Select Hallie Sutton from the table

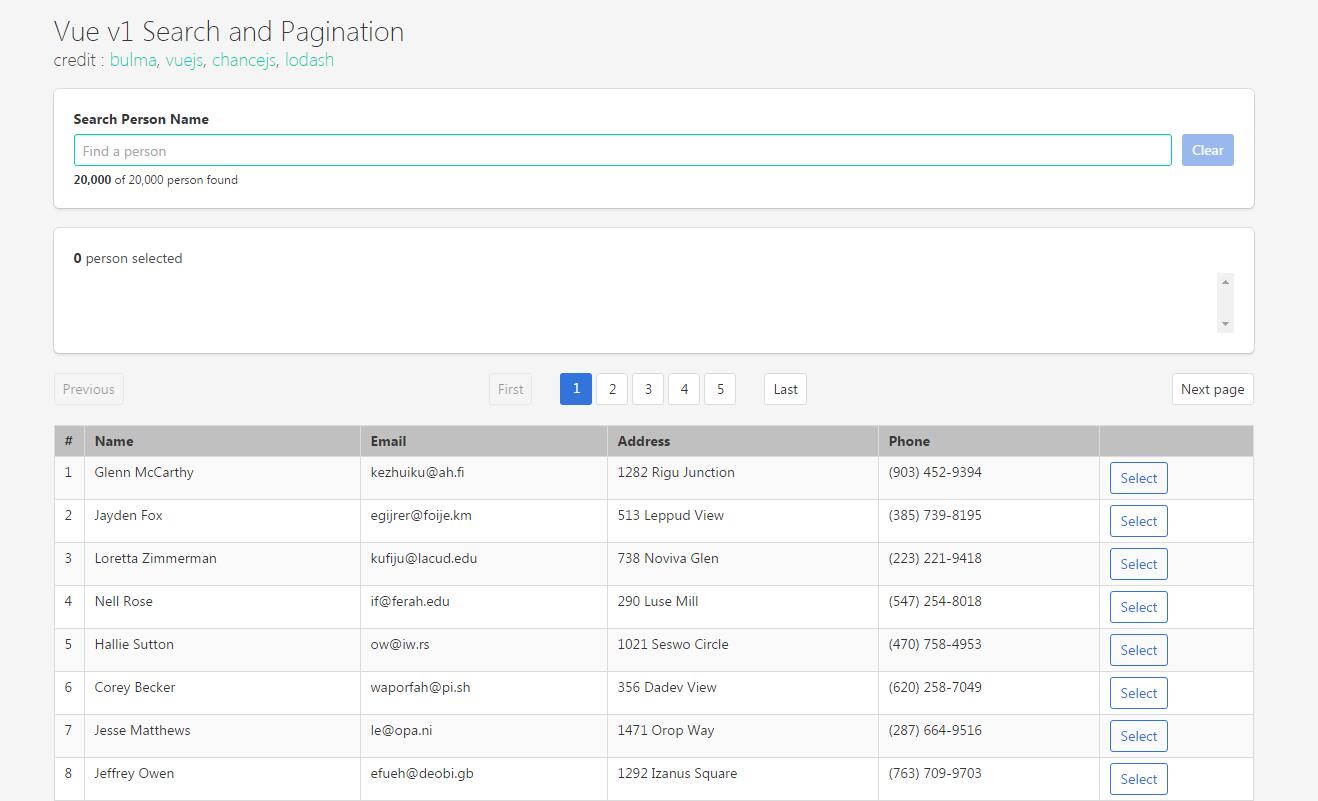pos(1138,649)
